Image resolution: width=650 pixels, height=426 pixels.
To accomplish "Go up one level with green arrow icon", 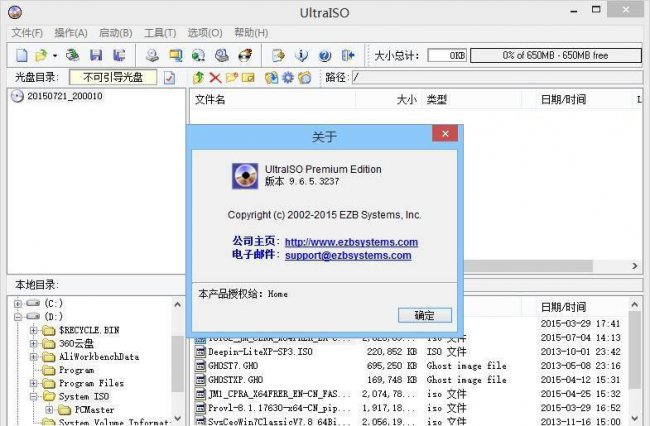I will [x=198, y=77].
